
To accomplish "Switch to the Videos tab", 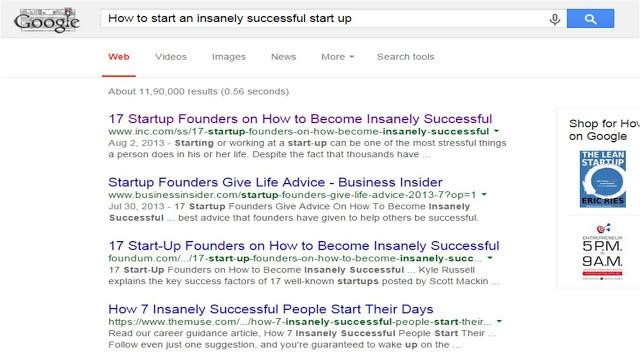I will coord(171,57).
